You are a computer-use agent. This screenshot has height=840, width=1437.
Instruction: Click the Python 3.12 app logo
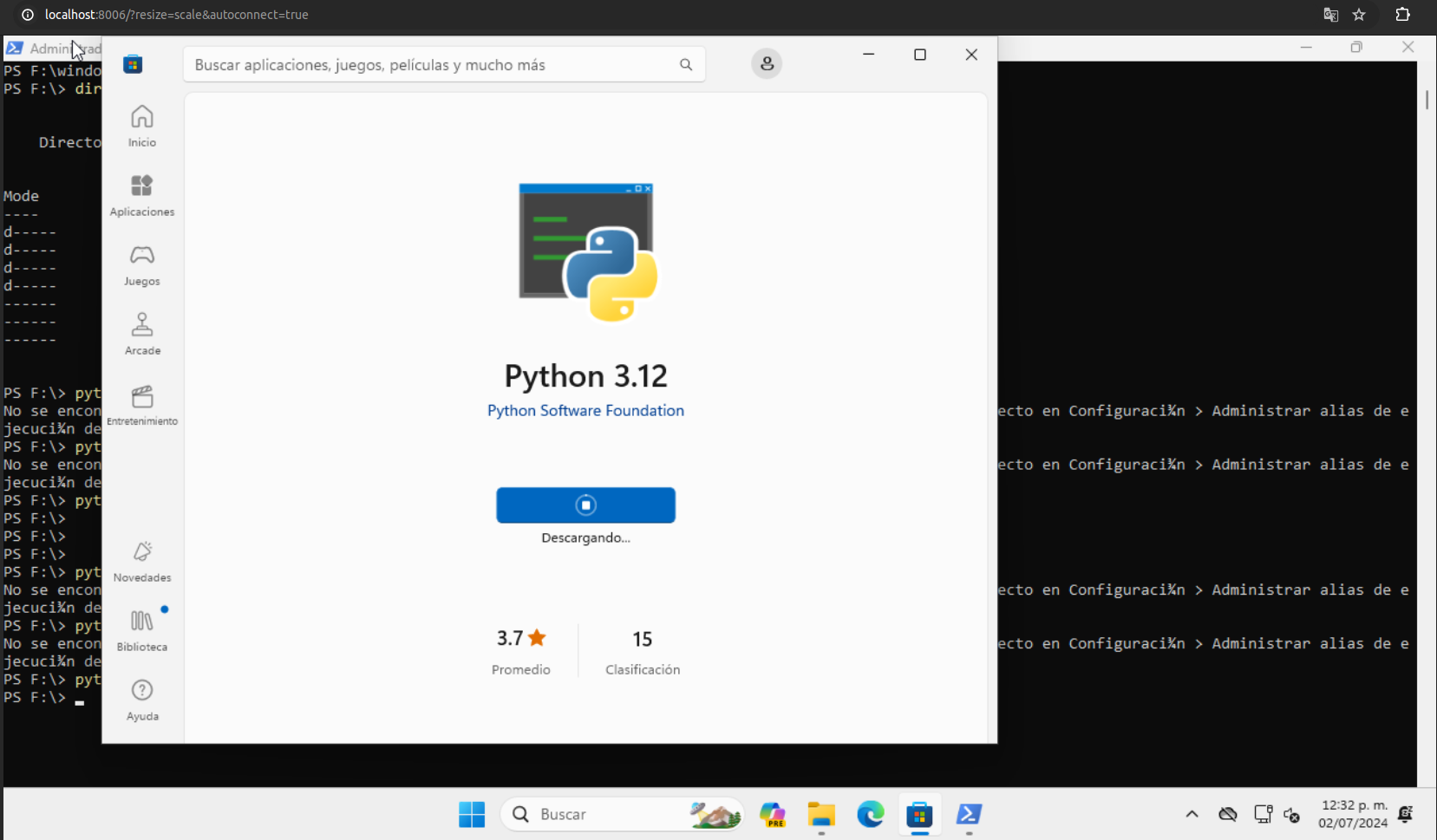[587, 252]
